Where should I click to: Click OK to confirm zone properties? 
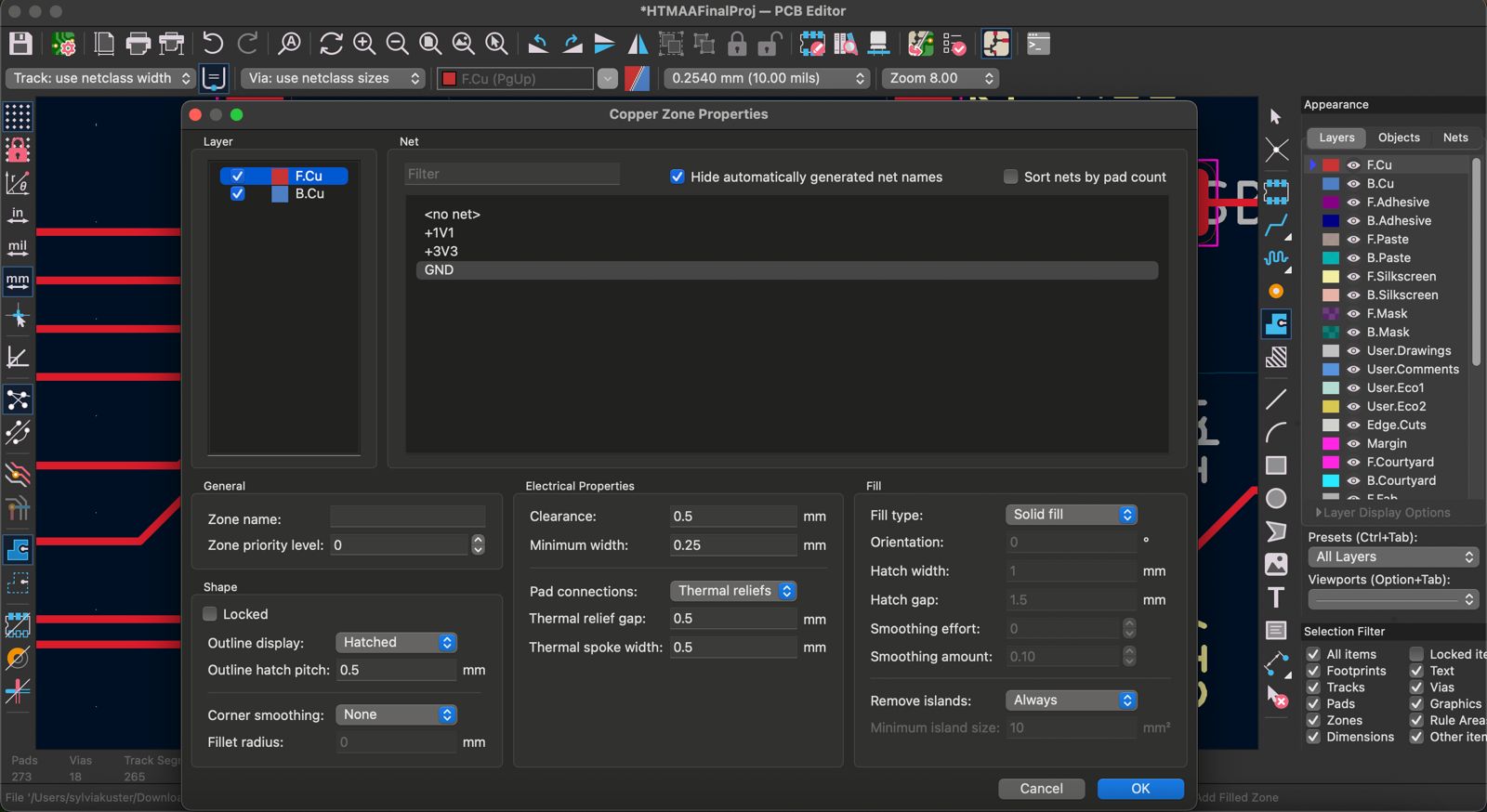click(x=1139, y=789)
